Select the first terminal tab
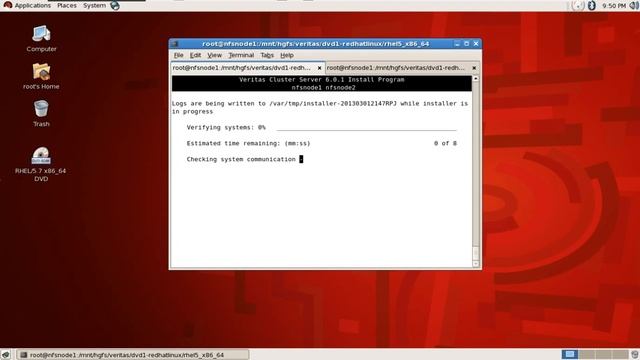 242,68
